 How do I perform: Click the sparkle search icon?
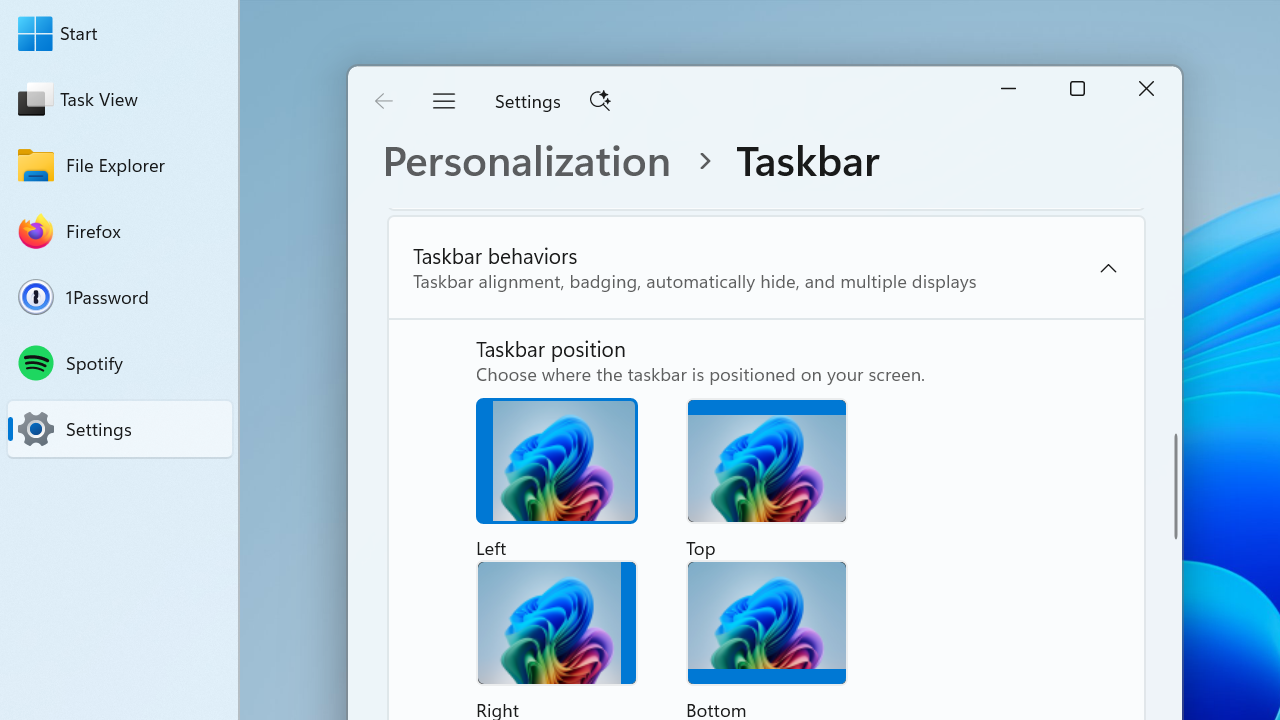click(600, 100)
